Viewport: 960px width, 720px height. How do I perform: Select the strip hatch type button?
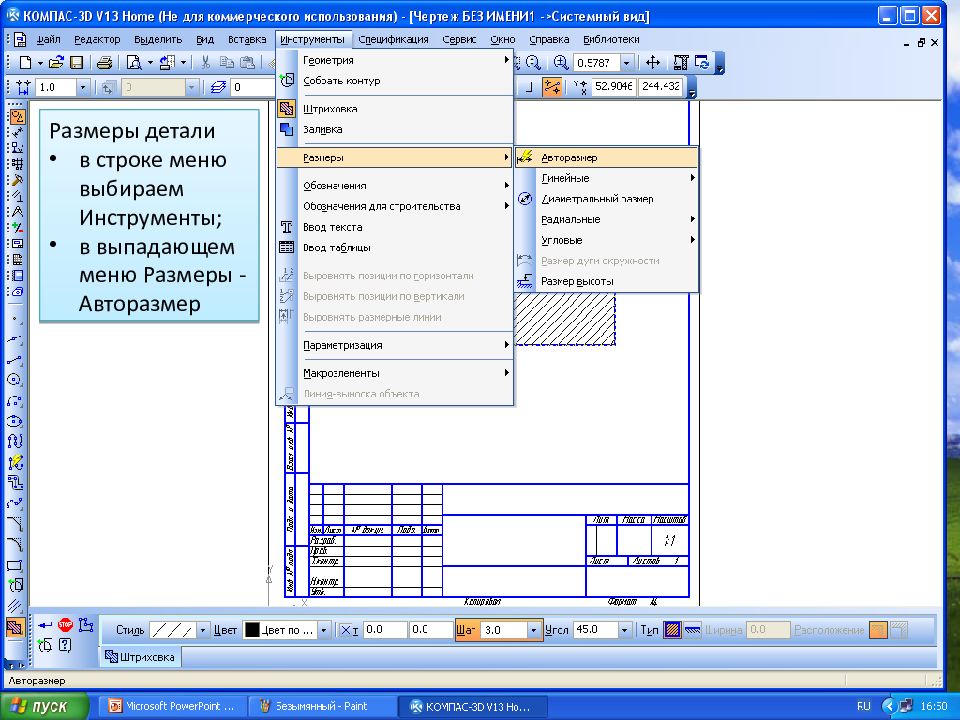coord(692,630)
